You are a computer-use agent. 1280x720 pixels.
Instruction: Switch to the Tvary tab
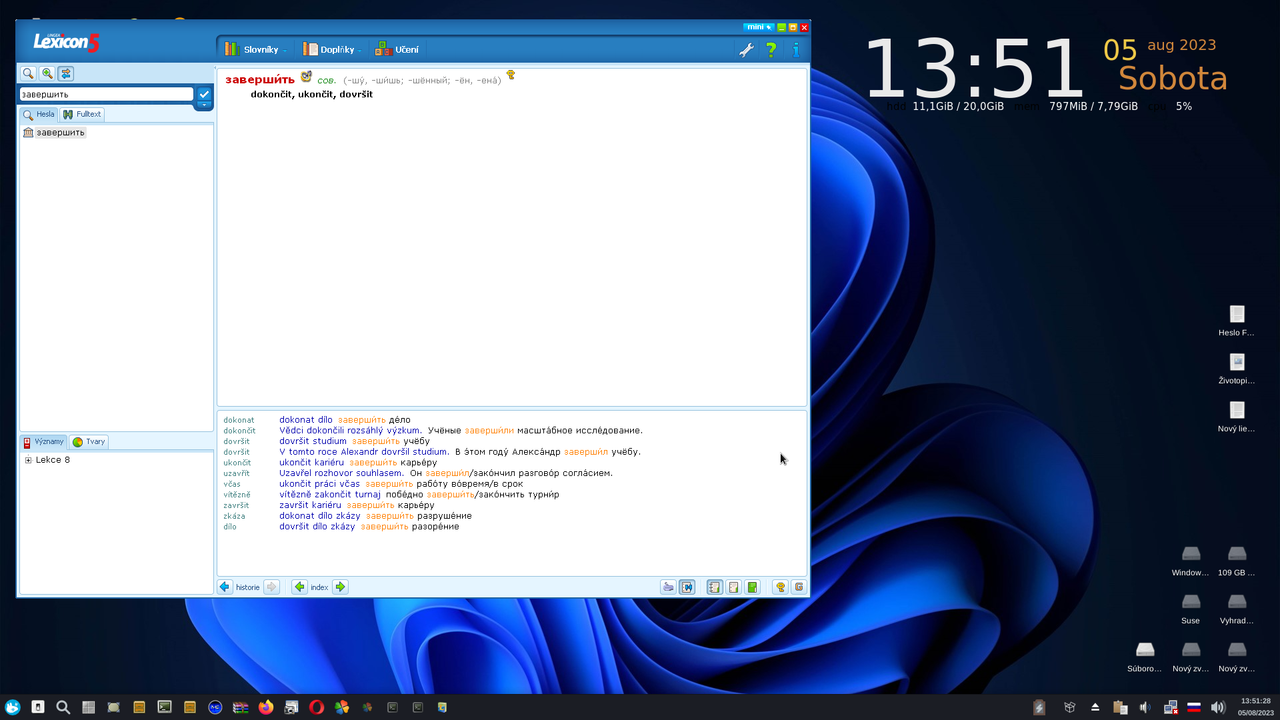[x=89, y=442]
